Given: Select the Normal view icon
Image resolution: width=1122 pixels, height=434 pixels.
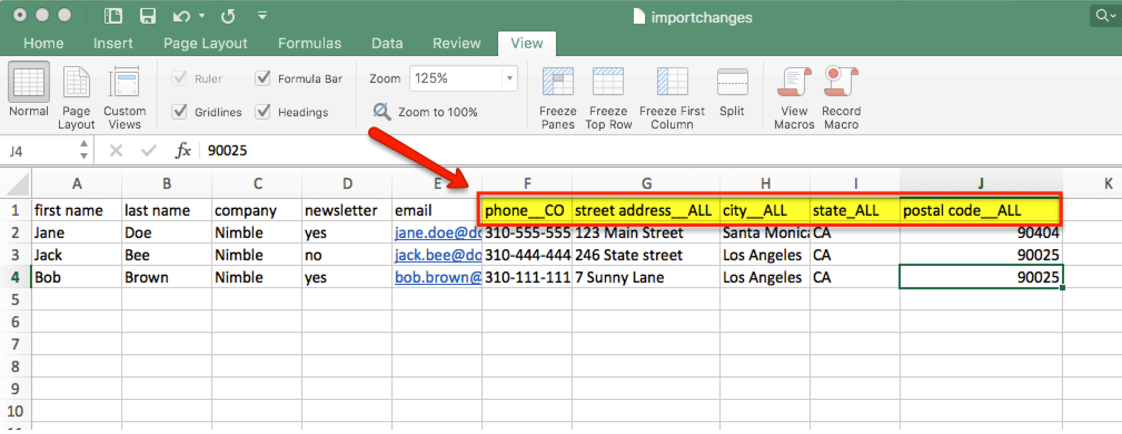Looking at the screenshot, I should tap(29, 84).
